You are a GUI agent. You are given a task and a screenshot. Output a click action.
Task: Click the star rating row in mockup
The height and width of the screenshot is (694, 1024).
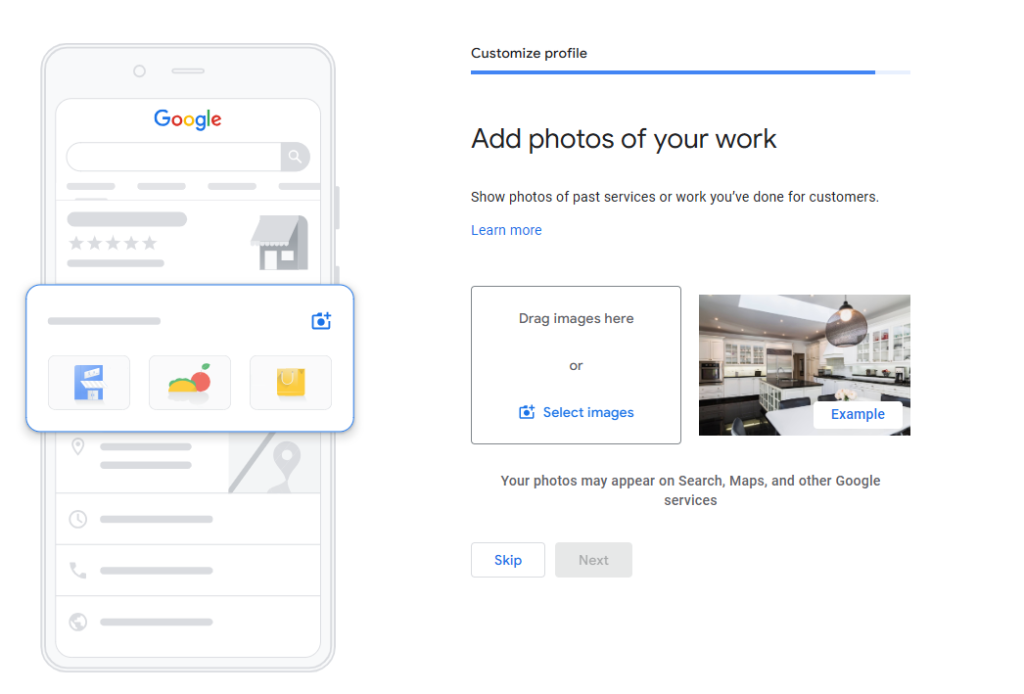click(x=112, y=244)
